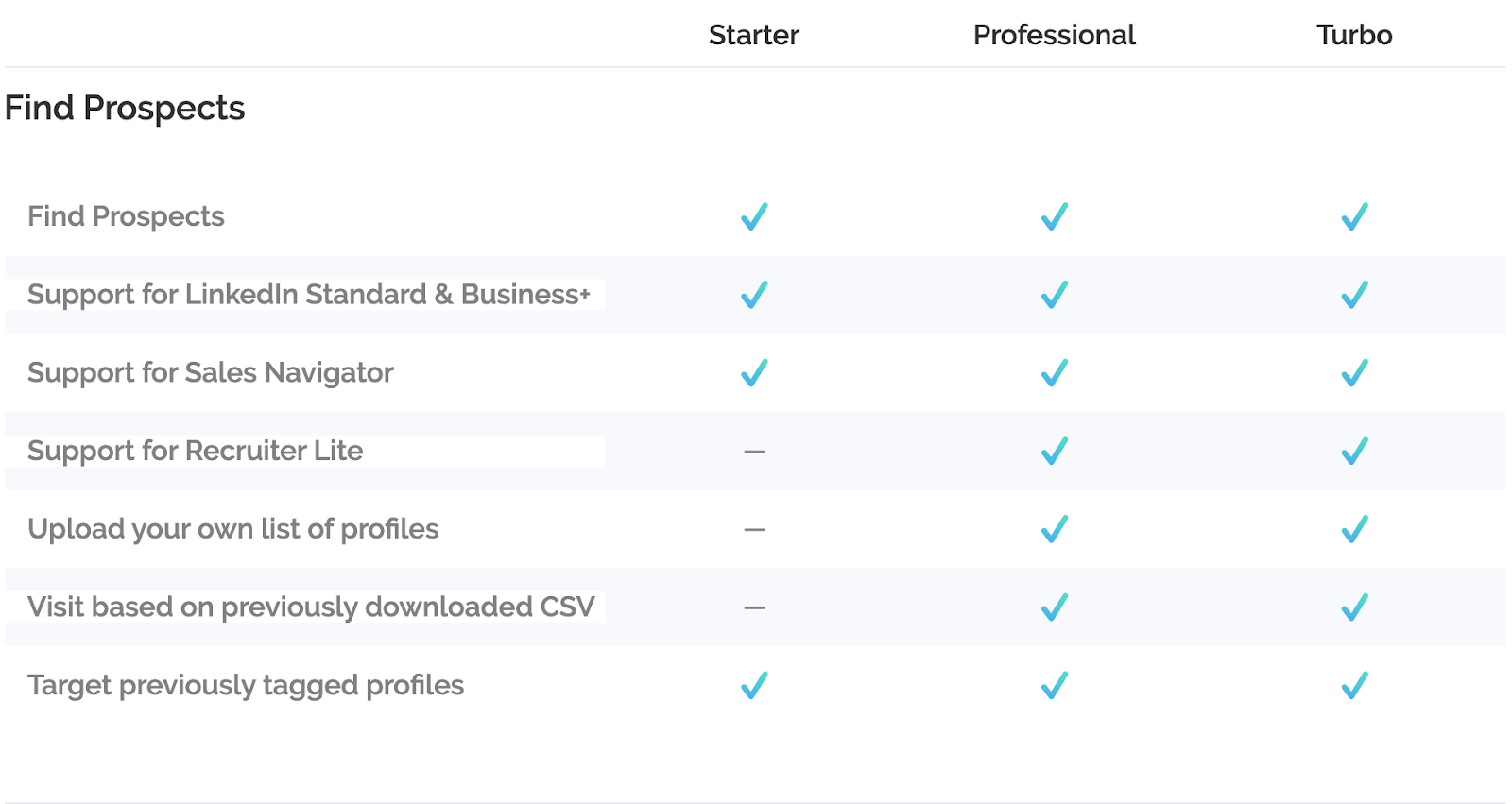Click the Support for Sales Navigator label
Image resolution: width=1512 pixels, height=804 pixels.
tap(211, 373)
